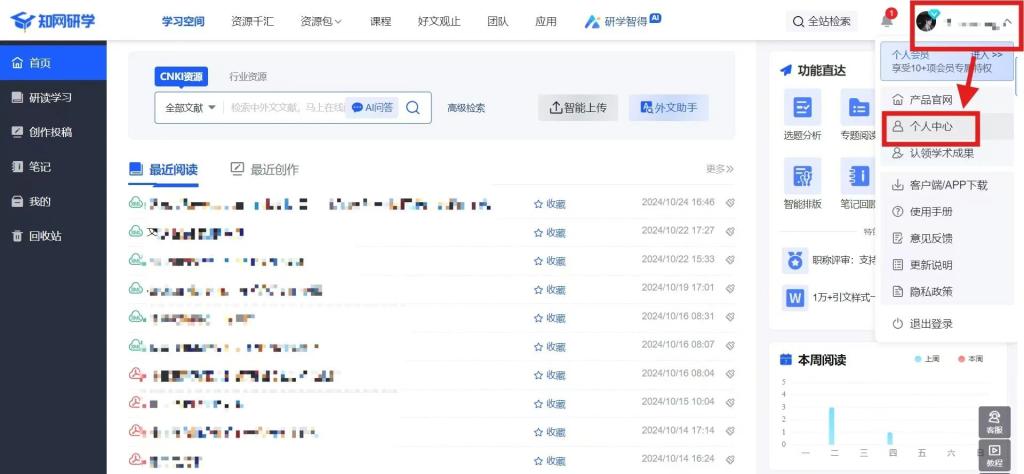Click the notification bell icon
The height and width of the screenshot is (474, 1024).
coord(886,21)
